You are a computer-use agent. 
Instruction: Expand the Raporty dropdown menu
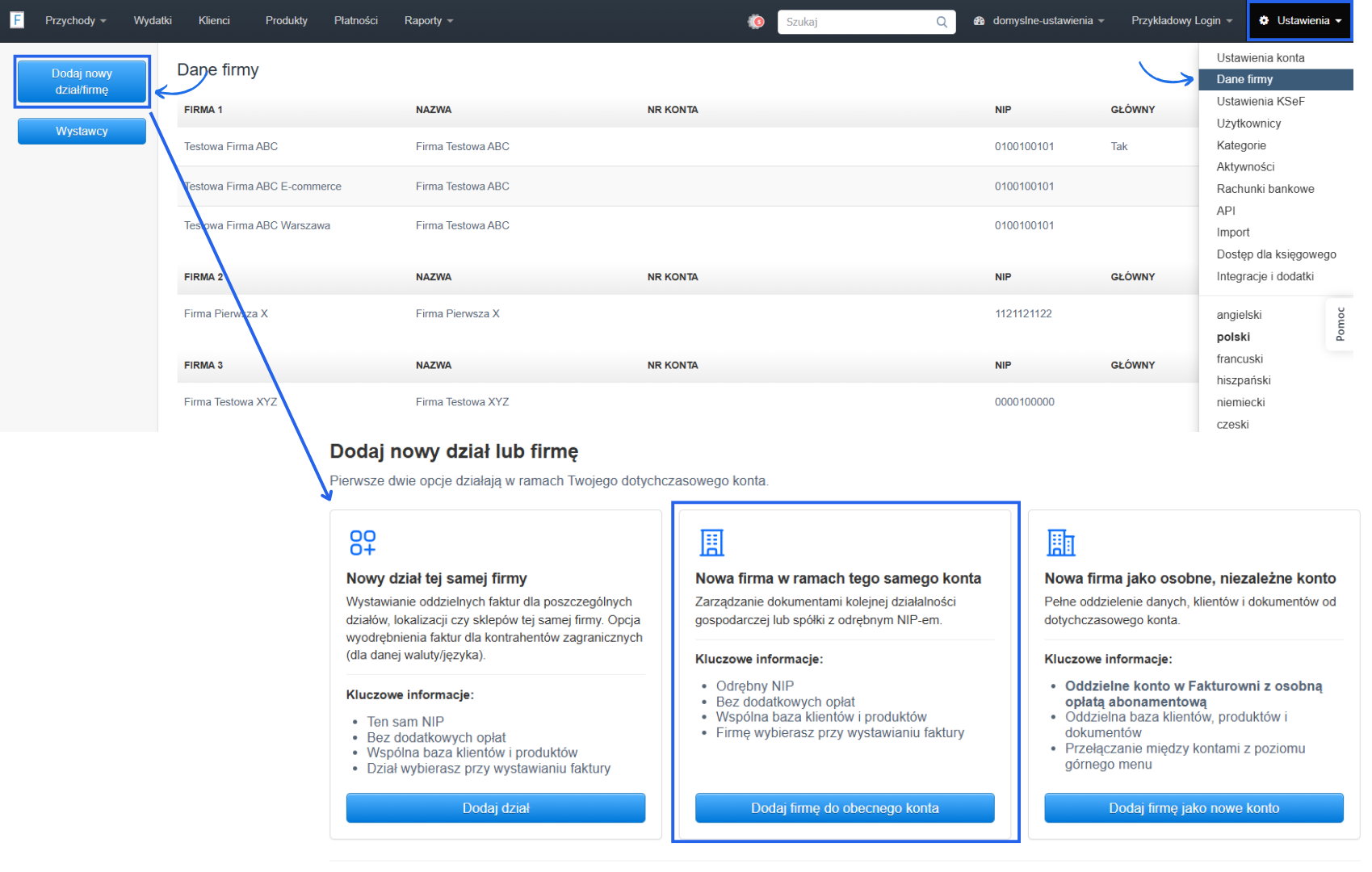tap(429, 21)
